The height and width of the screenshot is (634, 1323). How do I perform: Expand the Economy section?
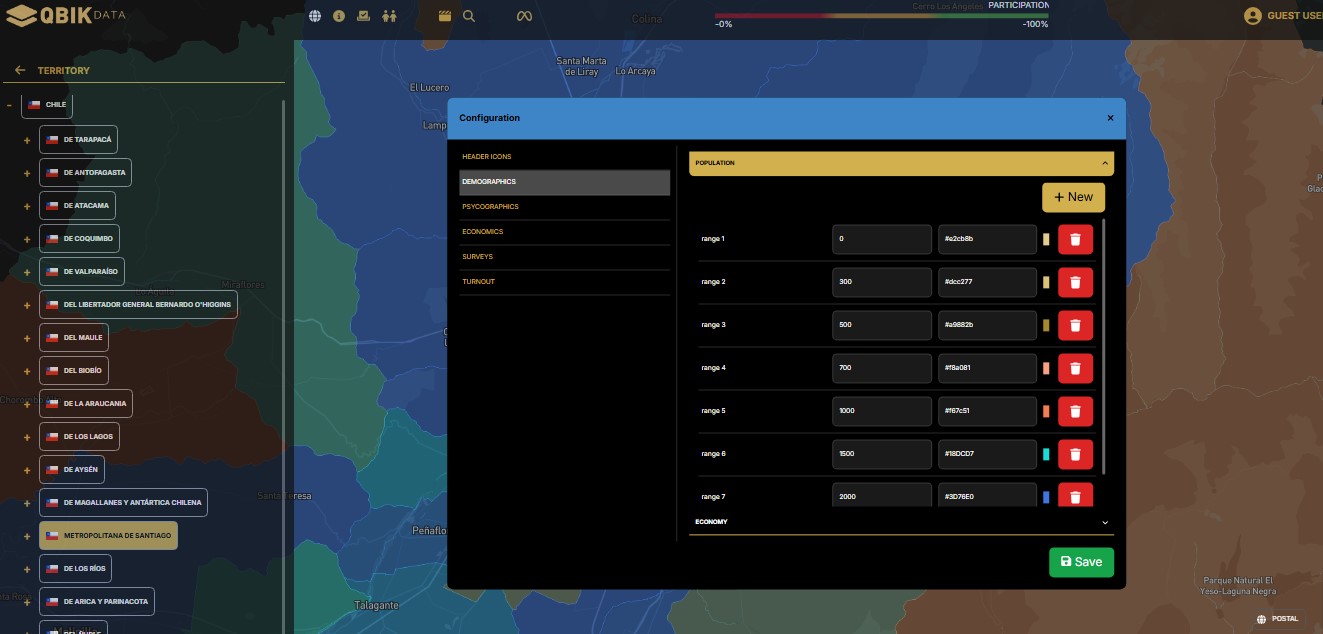point(1105,522)
